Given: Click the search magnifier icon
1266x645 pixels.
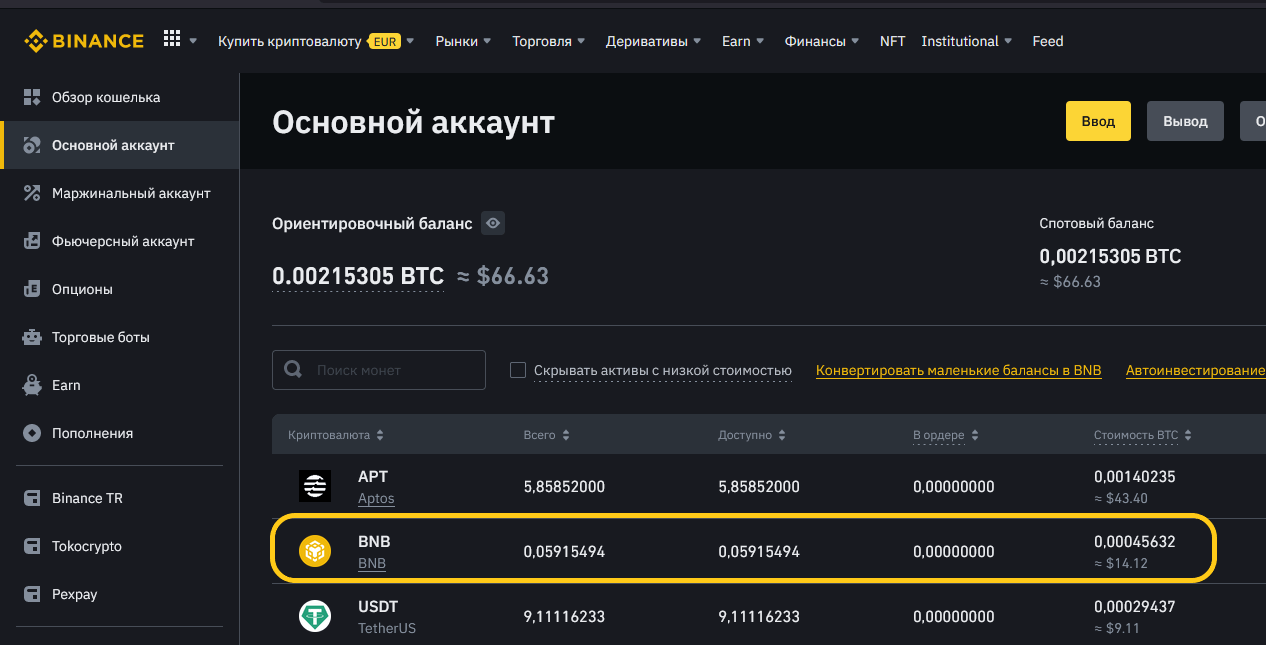Looking at the screenshot, I should [x=293, y=369].
